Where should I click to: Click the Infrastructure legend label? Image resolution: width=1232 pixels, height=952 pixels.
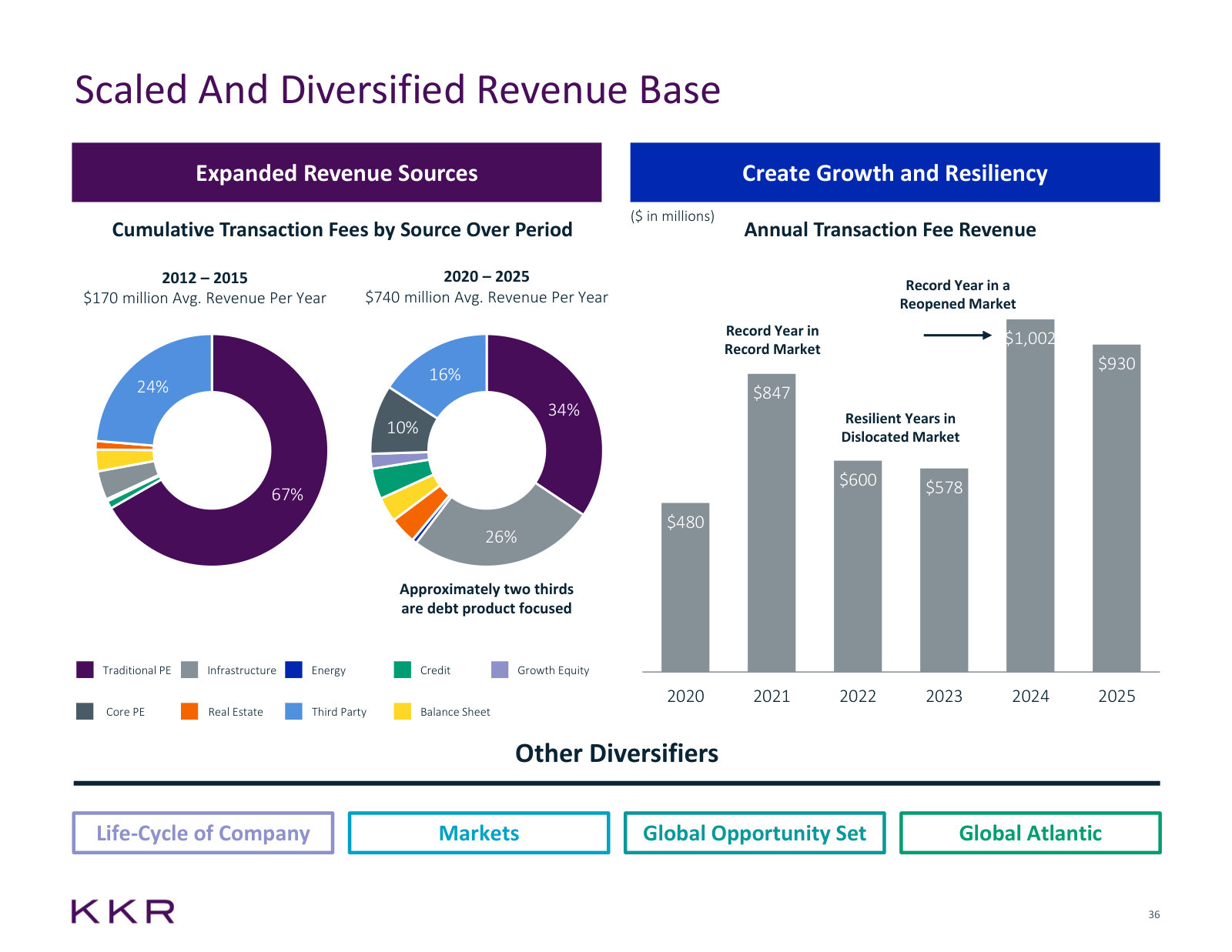tap(242, 670)
